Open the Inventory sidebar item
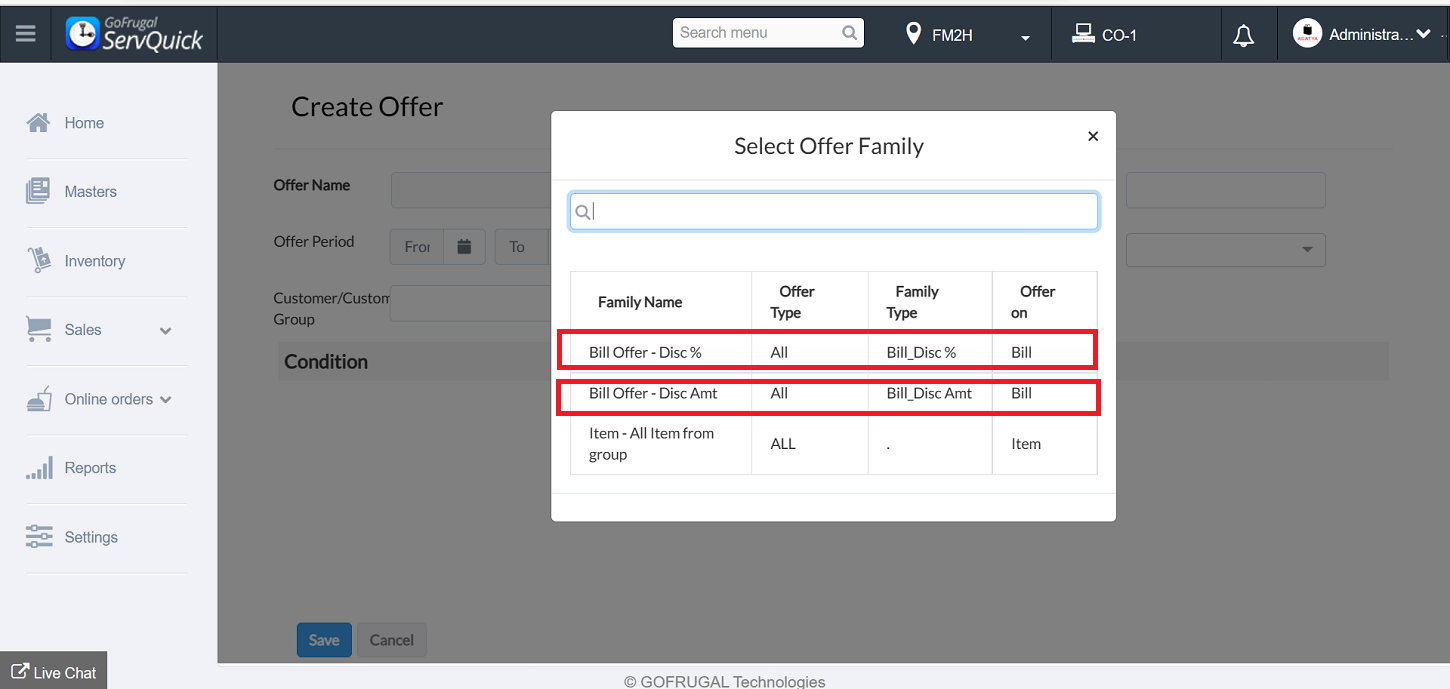The width and height of the screenshot is (1450, 689). [x=94, y=261]
